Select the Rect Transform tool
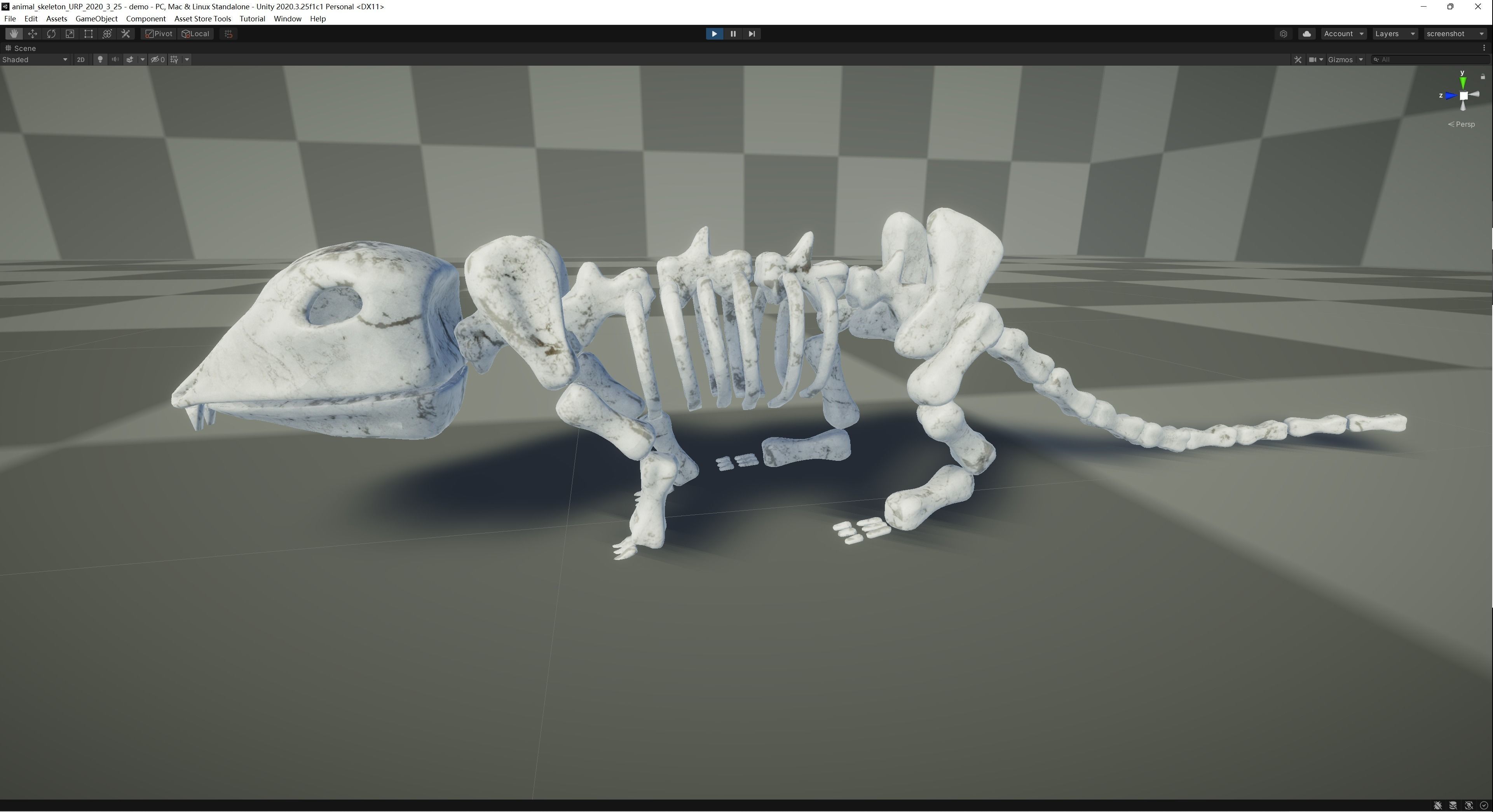1493x812 pixels. tap(88, 34)
